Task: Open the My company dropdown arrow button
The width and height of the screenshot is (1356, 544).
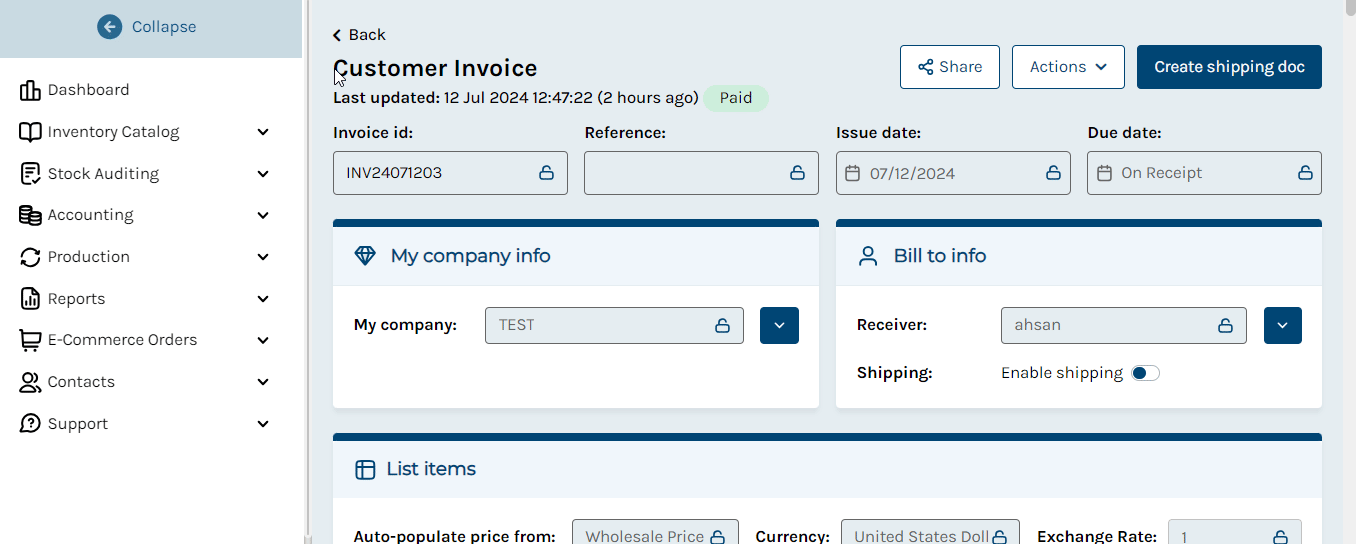Action: (x=779, y=325)
